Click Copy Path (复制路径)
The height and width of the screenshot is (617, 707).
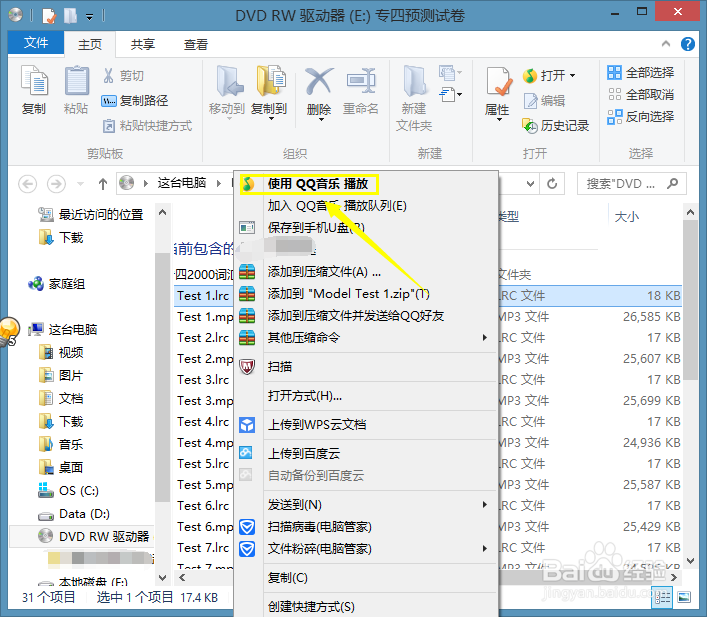point(135,101)
